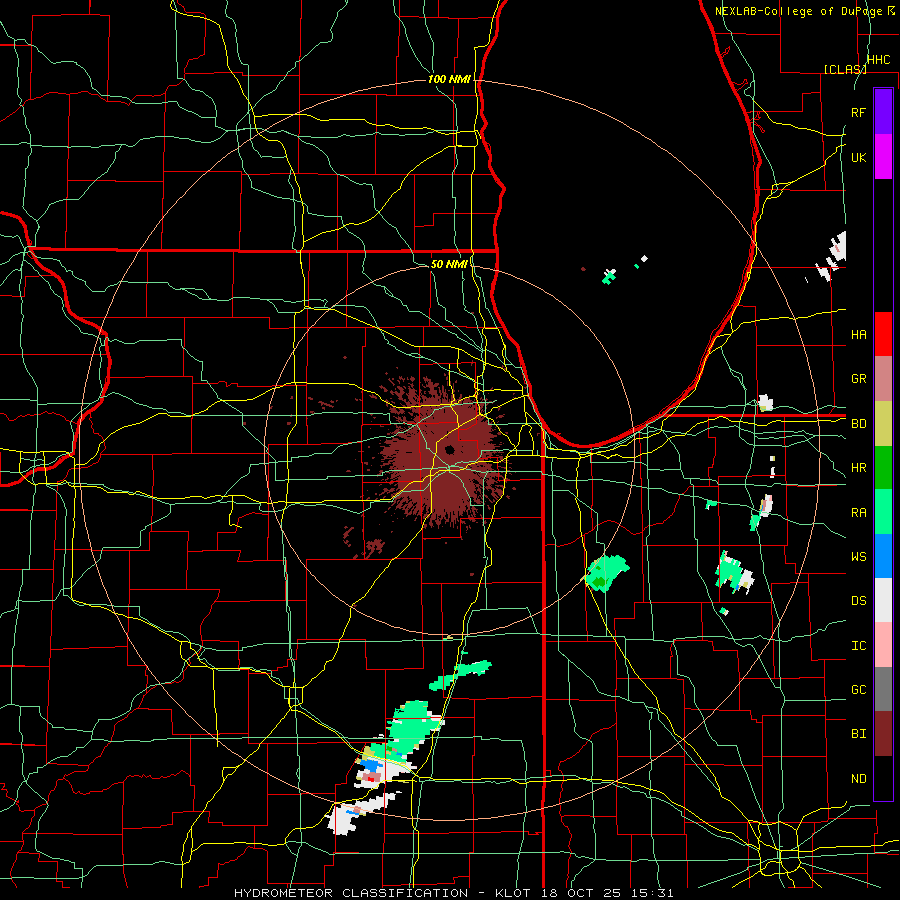900x900 pixels.
Task: Click the 'UK' legend label
Action: tap(858, 157)
